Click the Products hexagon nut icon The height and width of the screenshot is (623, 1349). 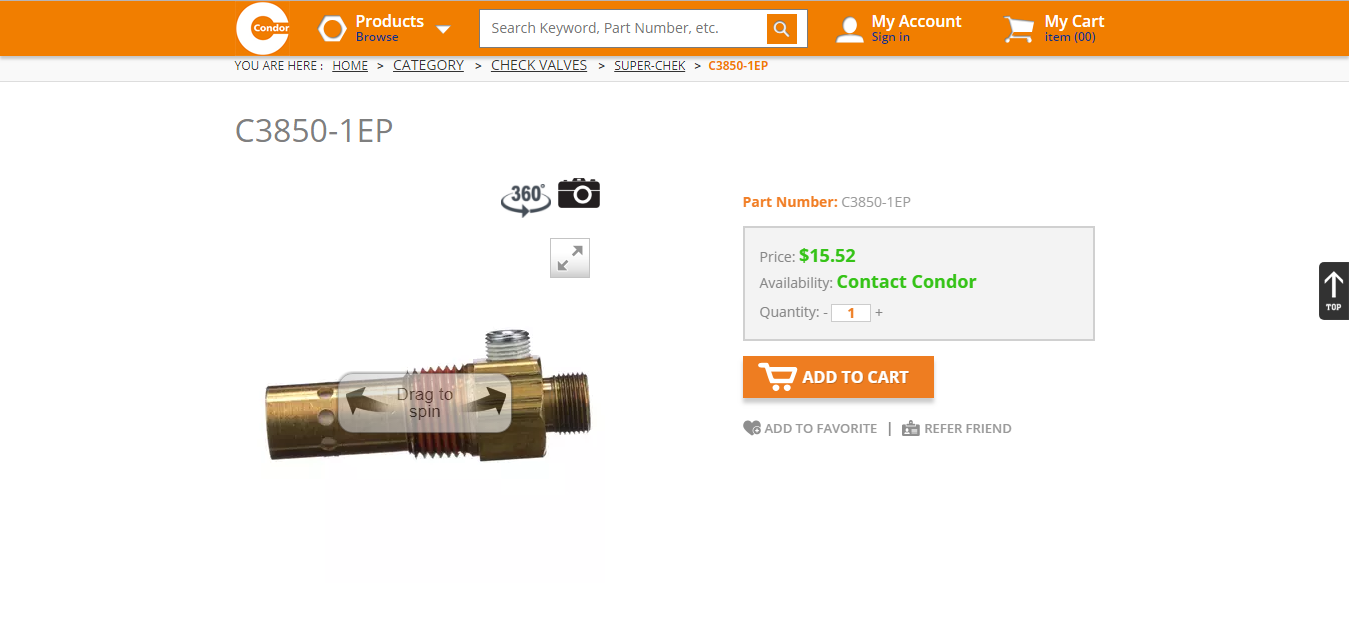tap(332, 29)
